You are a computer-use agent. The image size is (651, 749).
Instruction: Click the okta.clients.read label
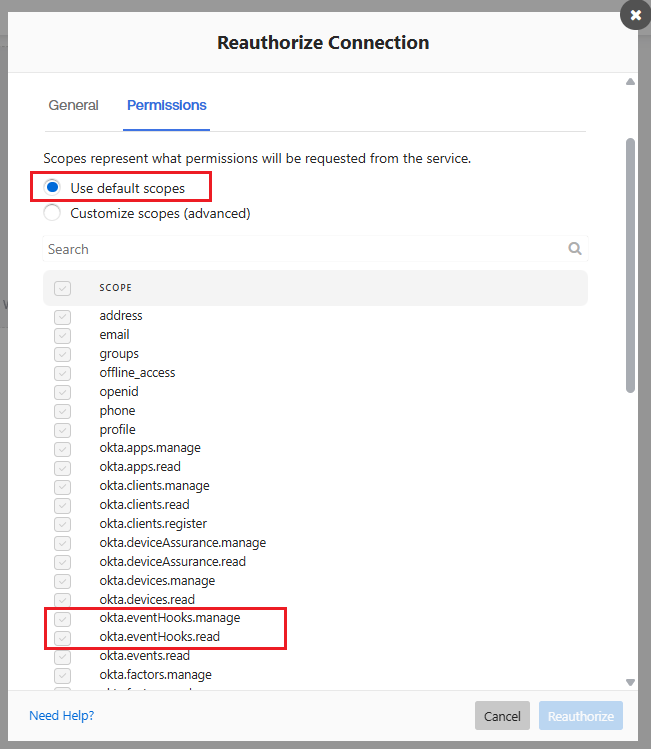pyautogui.click(x=144, y=504)
